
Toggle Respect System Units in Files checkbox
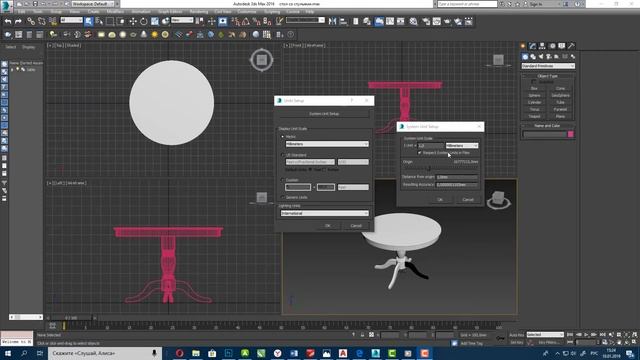click(x=419, y=153)
